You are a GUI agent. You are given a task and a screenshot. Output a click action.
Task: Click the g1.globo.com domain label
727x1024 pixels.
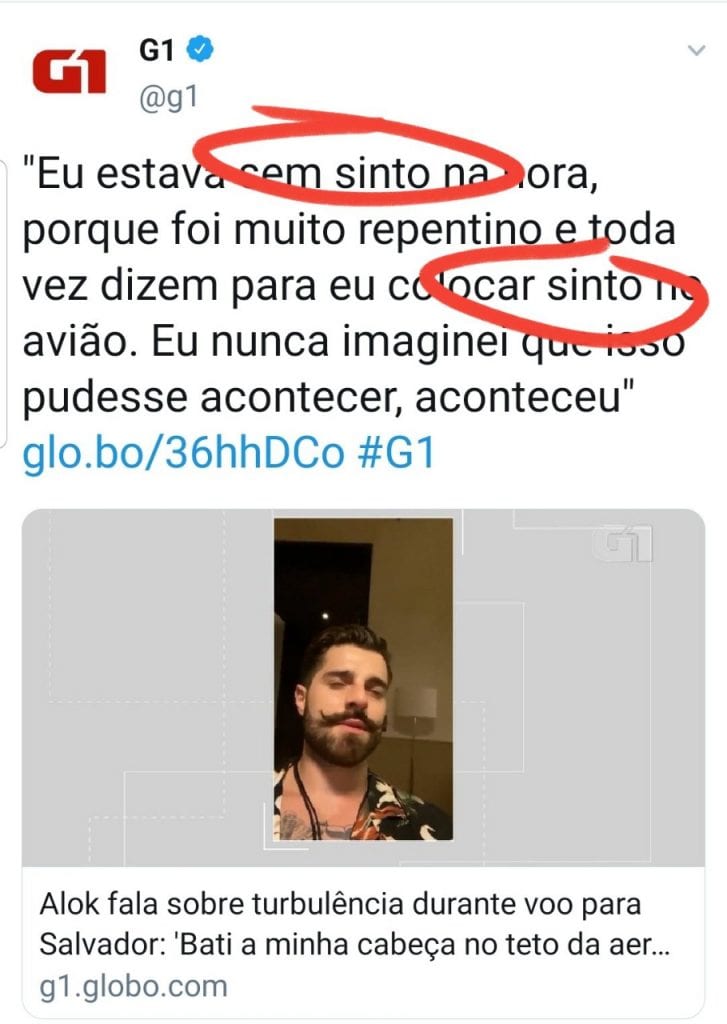click(133, 987)
